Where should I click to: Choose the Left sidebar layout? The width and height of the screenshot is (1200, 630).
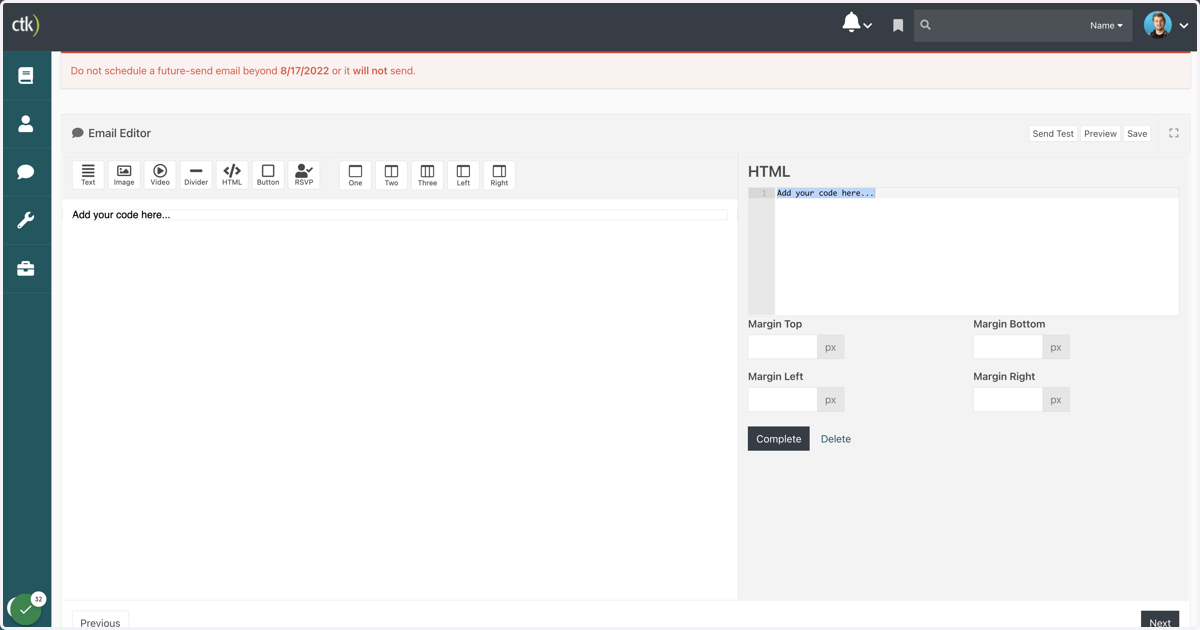click(463, 175)
